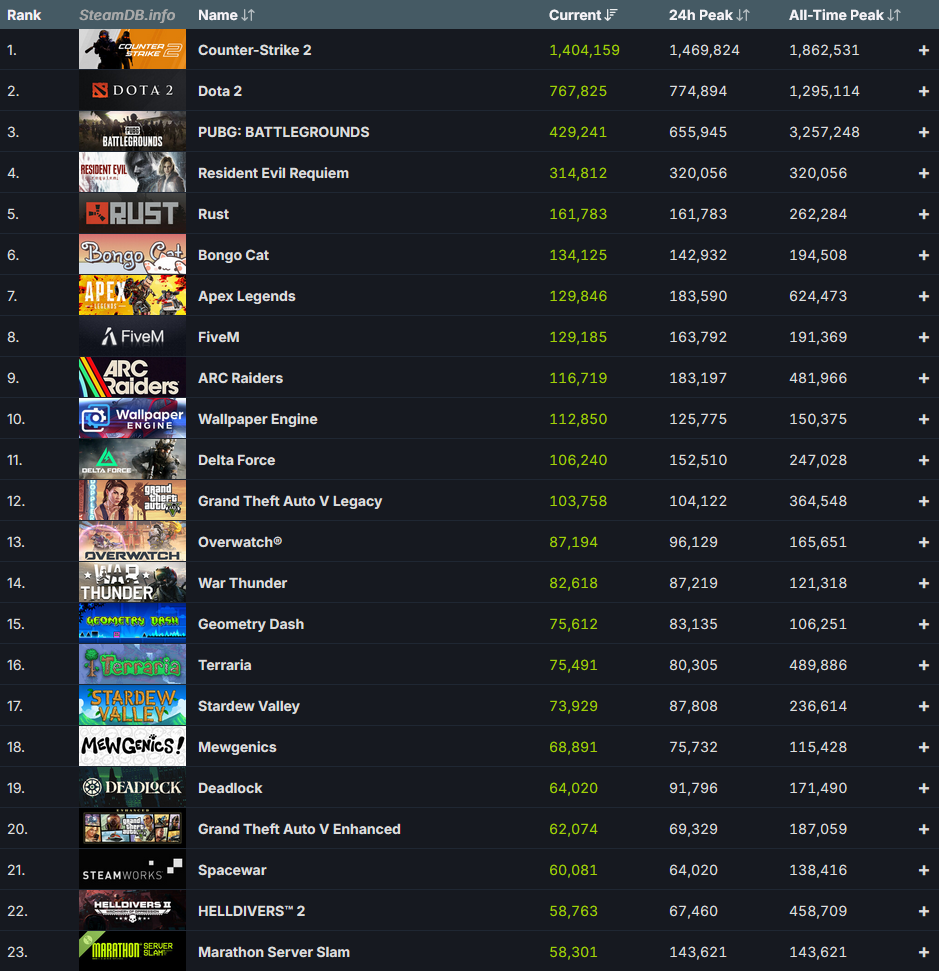The width and height of the screenshot is (939, 971).
Task: Open Resident Evil Requiem banner image
Action: [132, 172]
